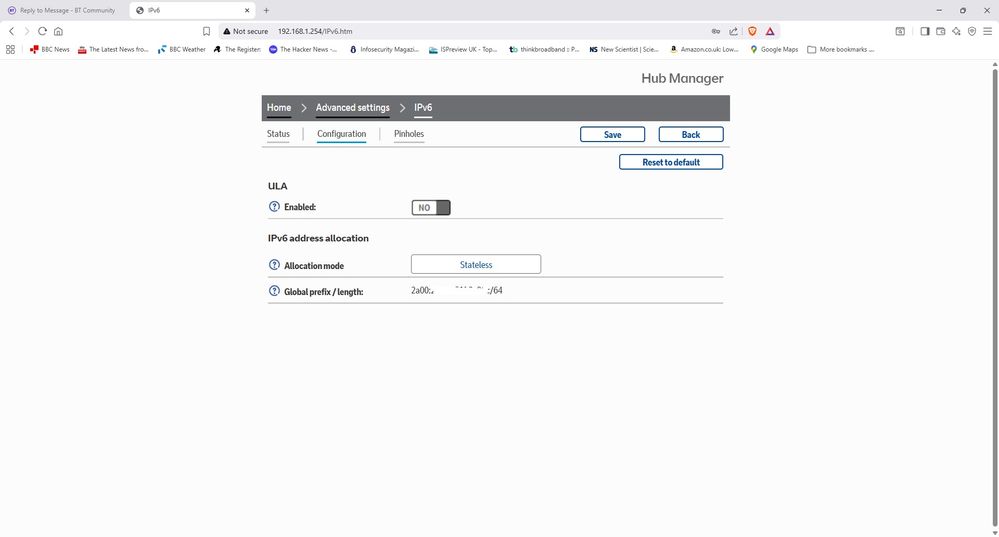The image size is (999, 537).
Task: Click the Reset to default button
Action: (x=670, y=162)
